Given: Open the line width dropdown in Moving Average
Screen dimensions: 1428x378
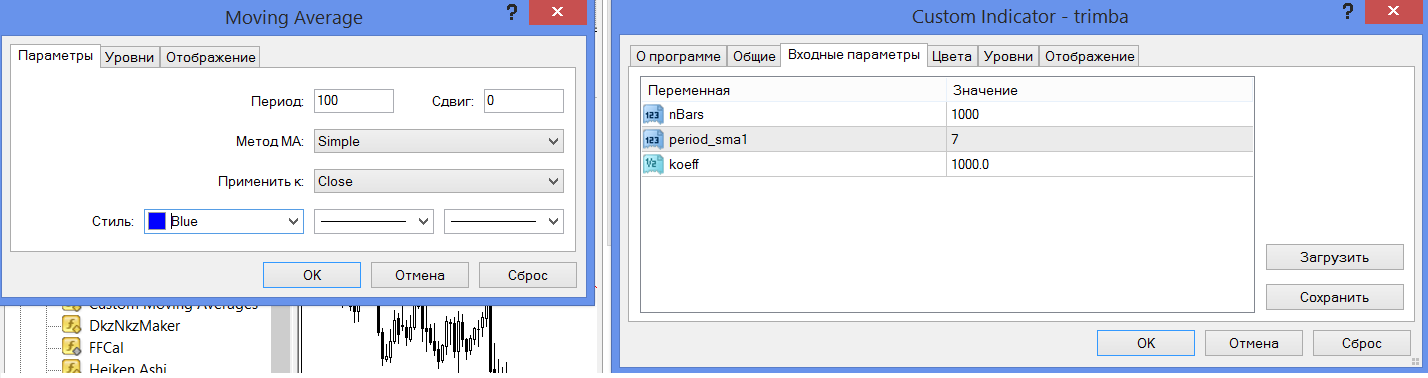Looking at the screenshot, I should (x=504, y=222).
